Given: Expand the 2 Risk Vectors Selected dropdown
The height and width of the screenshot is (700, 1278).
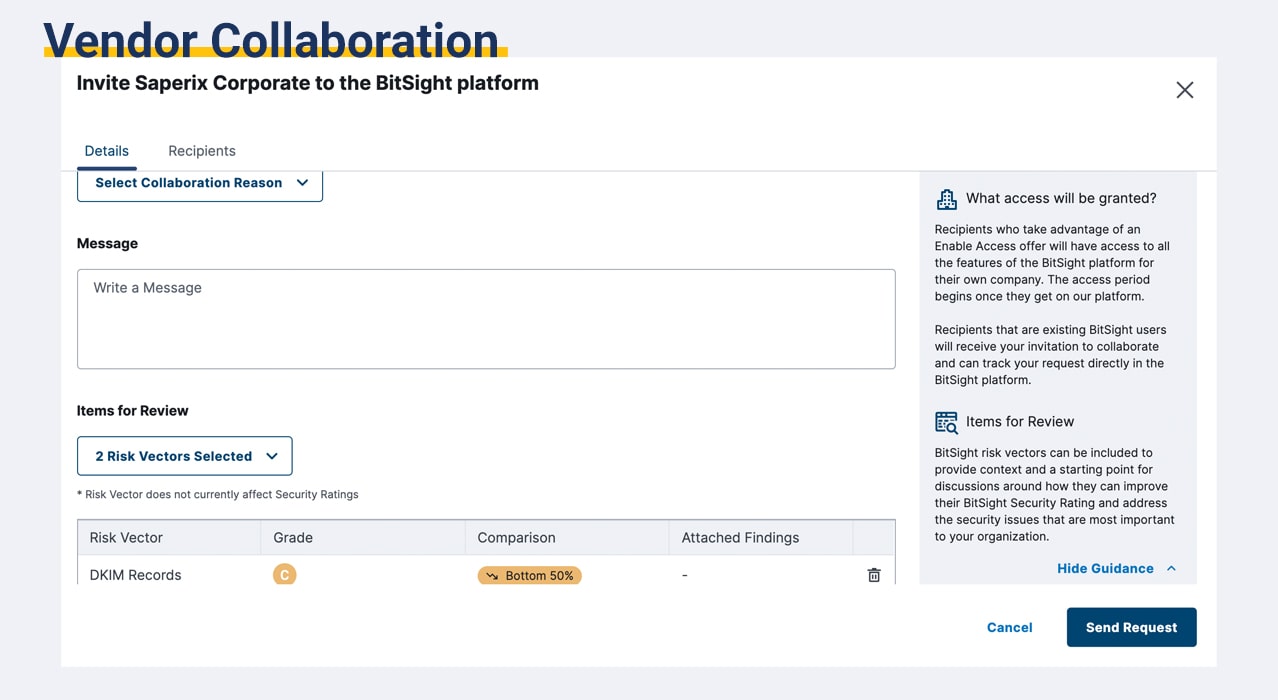Looking at the screenshot, I should [185, 456].
